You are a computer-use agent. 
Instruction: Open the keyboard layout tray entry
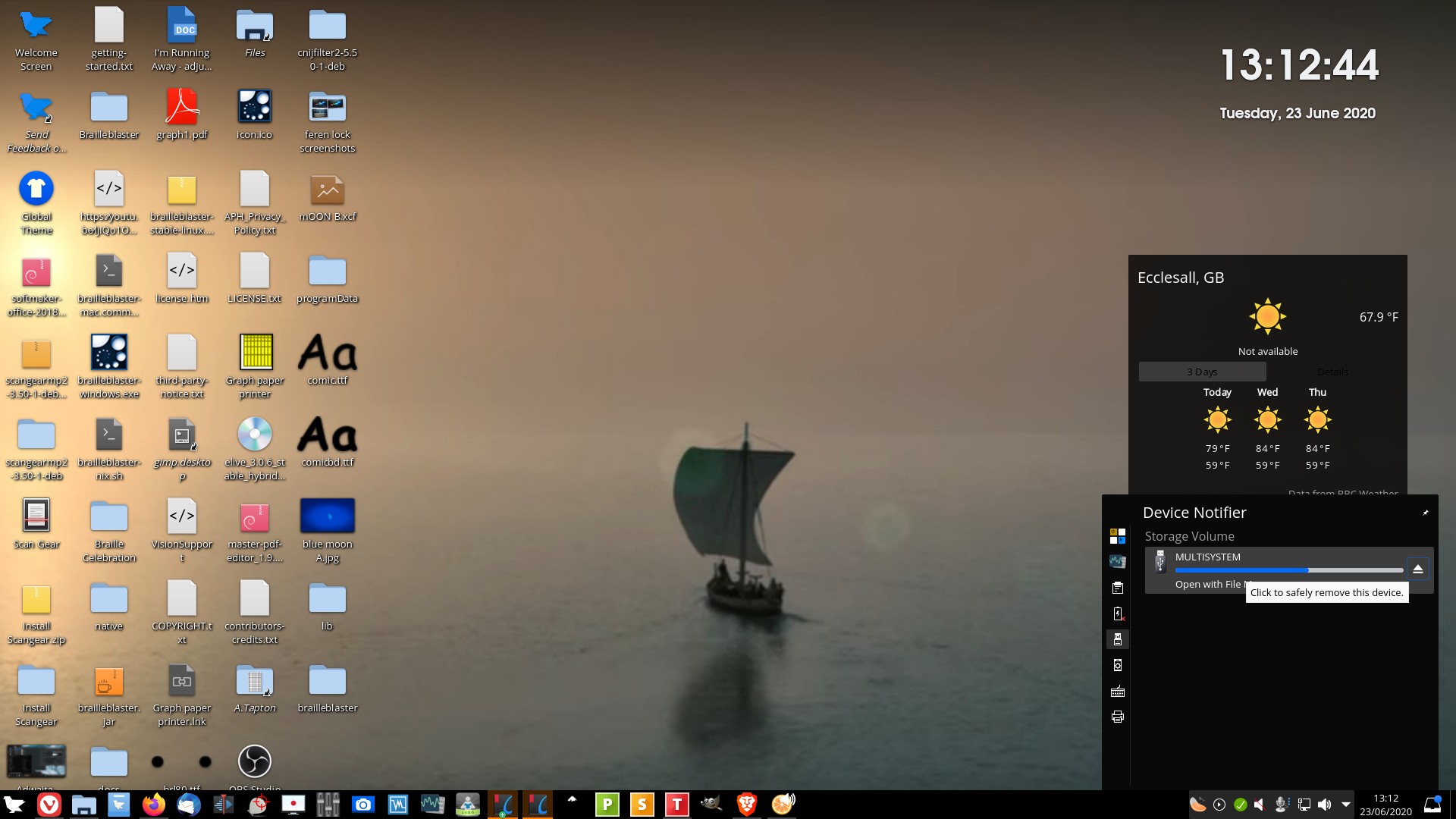pyautogui.click(x=1117, y=692)
